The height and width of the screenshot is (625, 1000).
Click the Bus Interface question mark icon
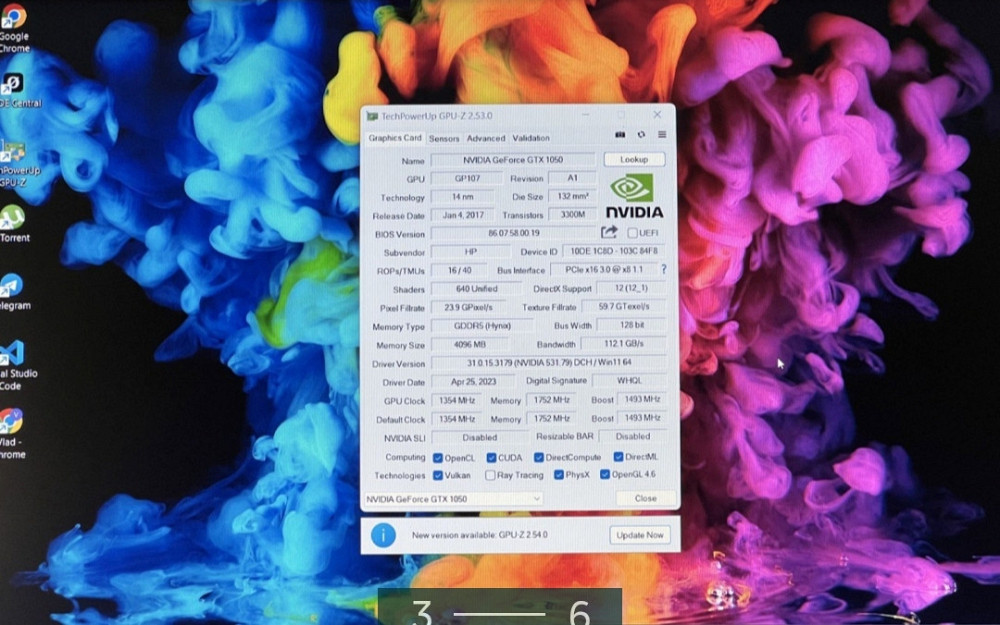tap(662, 270)
